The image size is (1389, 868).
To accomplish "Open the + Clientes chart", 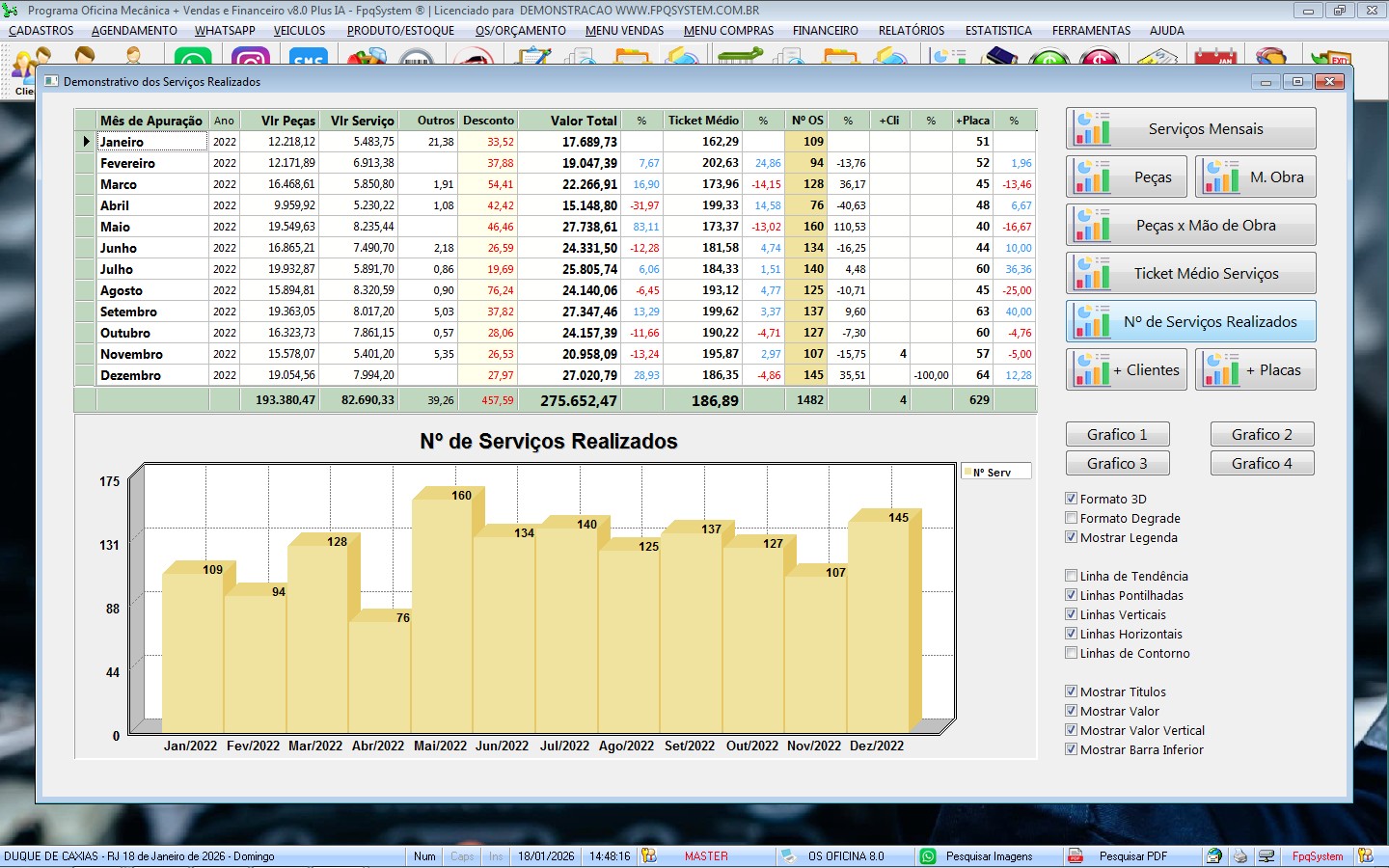I will pos(1127,370).
